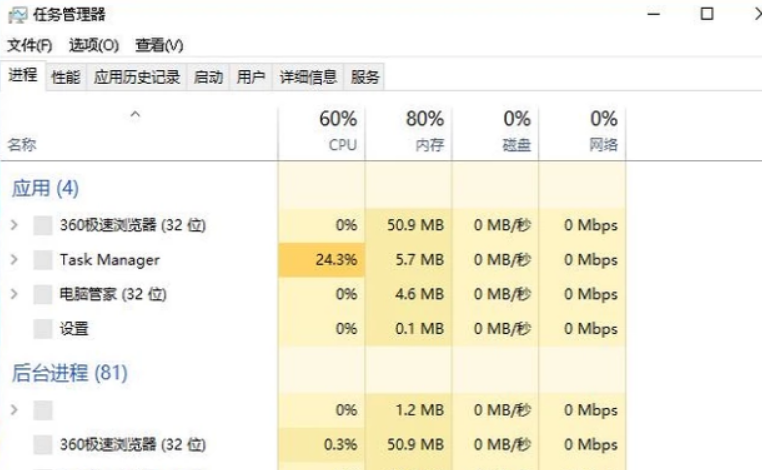Sort processes by 内存 column header
762x470 pixels.
[x=424, y=131]
